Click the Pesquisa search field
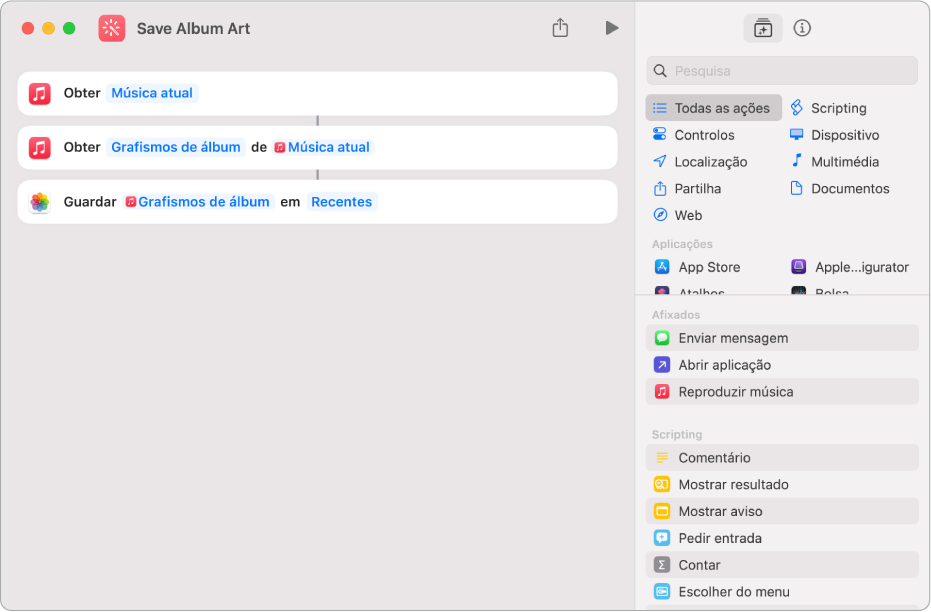 782,71
